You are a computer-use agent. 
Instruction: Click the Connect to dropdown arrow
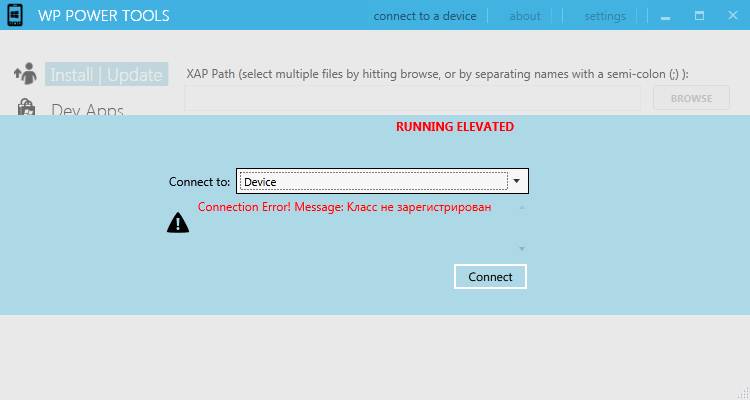tap(517, 181)
